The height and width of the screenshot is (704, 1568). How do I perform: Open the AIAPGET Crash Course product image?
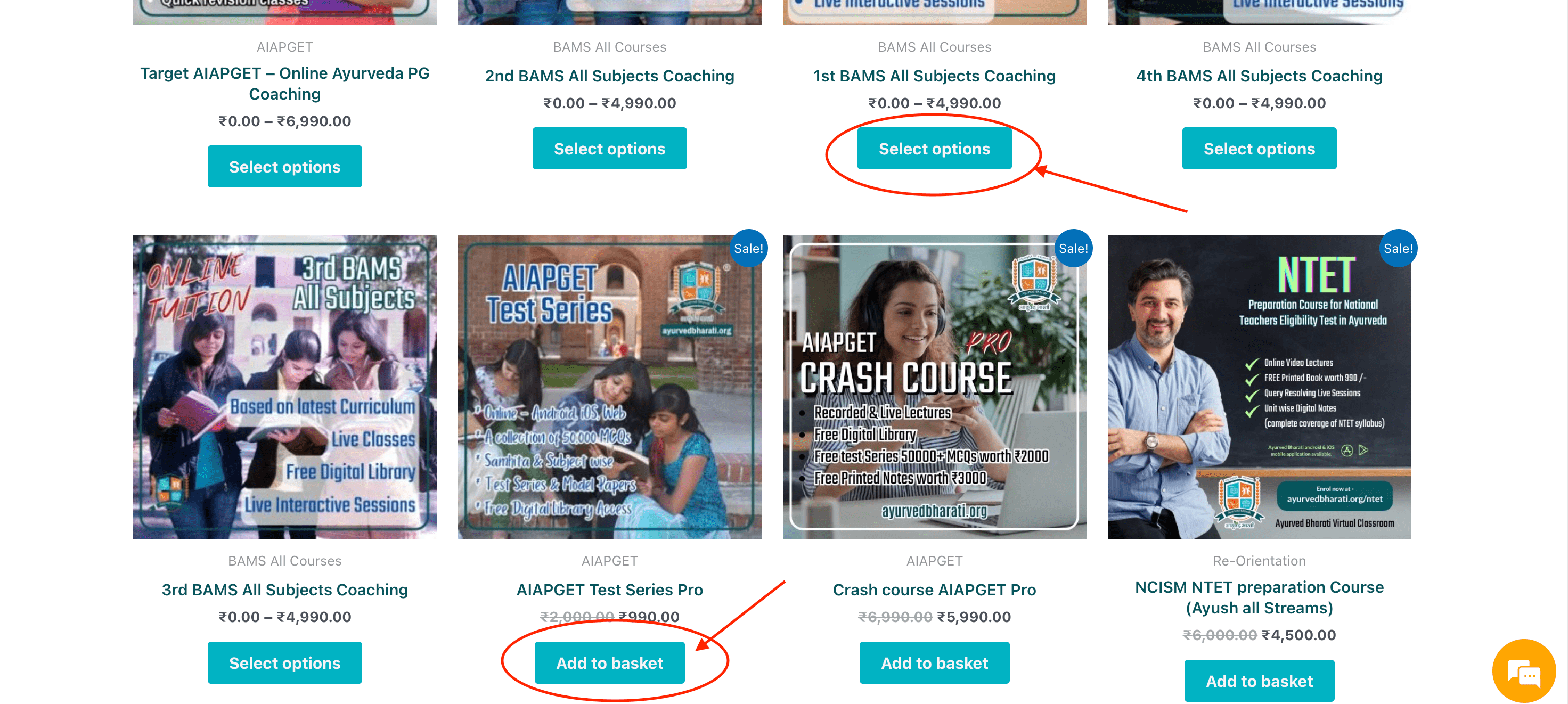pyautogui.click(x=934, y=387)
